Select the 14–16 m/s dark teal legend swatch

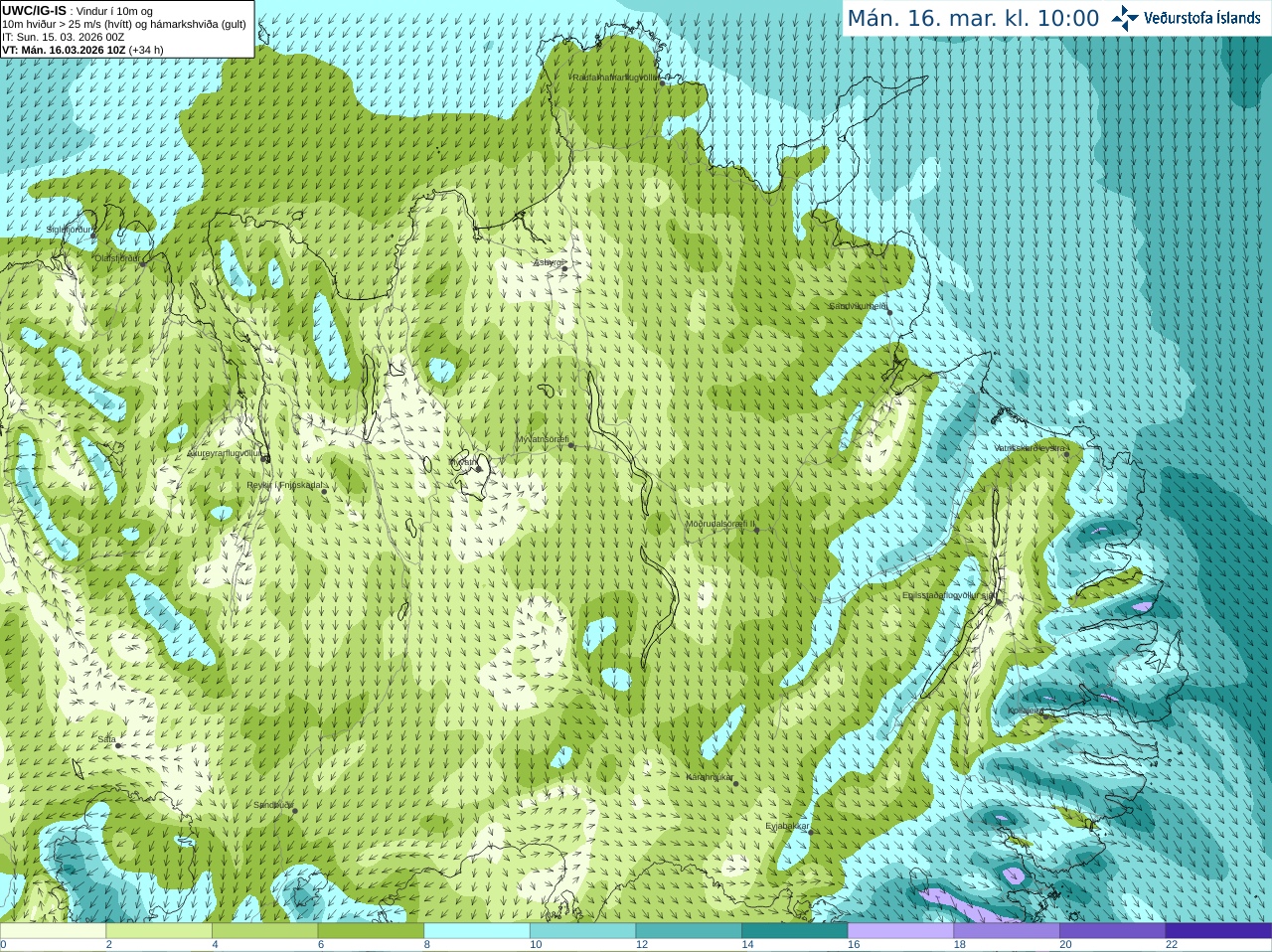(795, 931)
